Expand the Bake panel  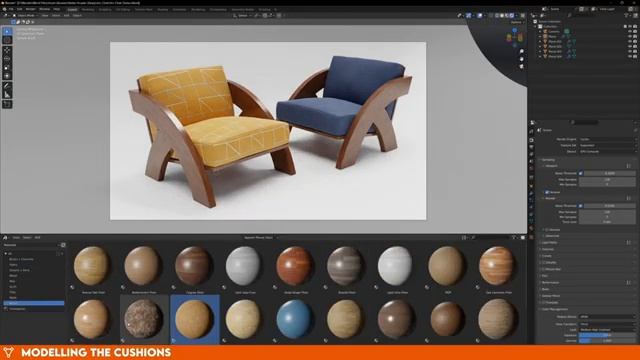click(x=545, y=289)
